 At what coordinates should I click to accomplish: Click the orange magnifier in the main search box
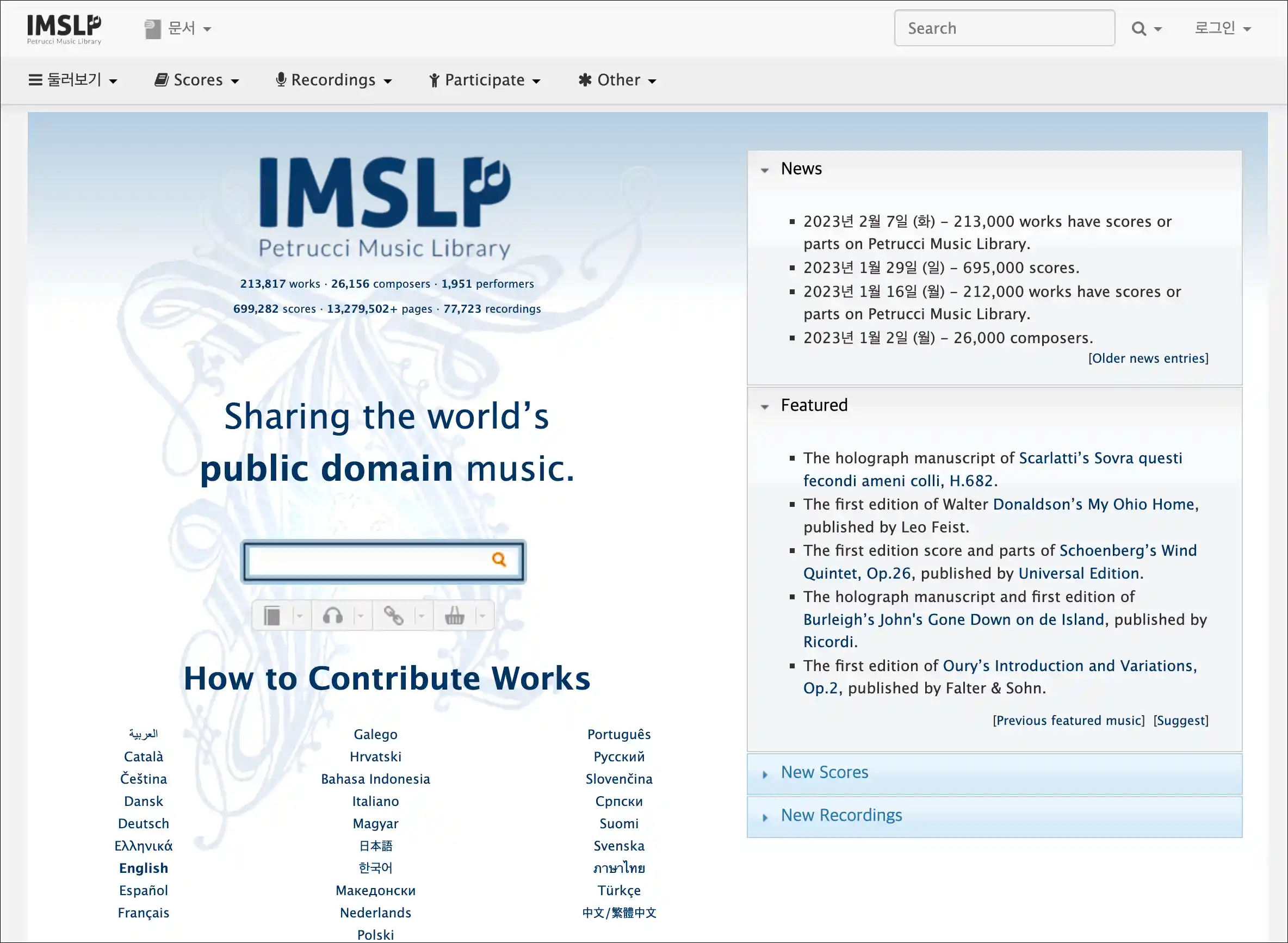point(499,560)
